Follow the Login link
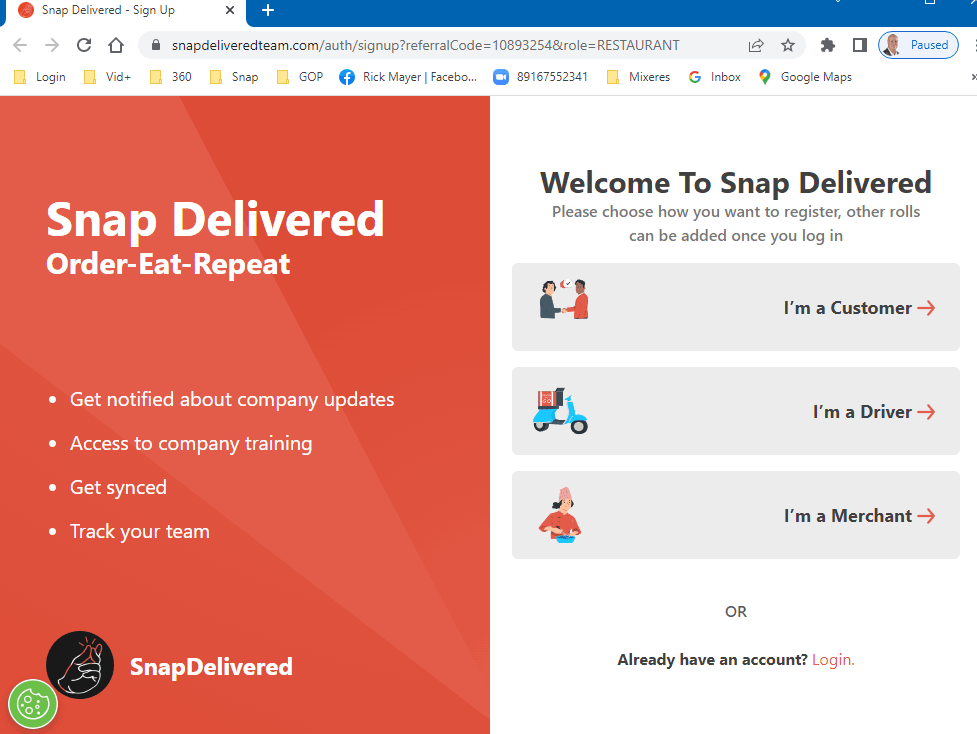 tap(833, 660)
